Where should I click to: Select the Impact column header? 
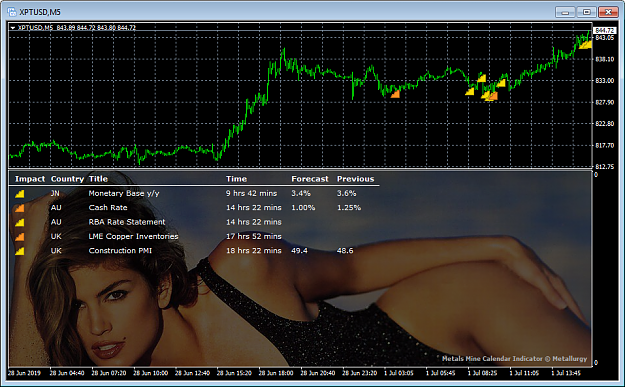pos(30,179)
